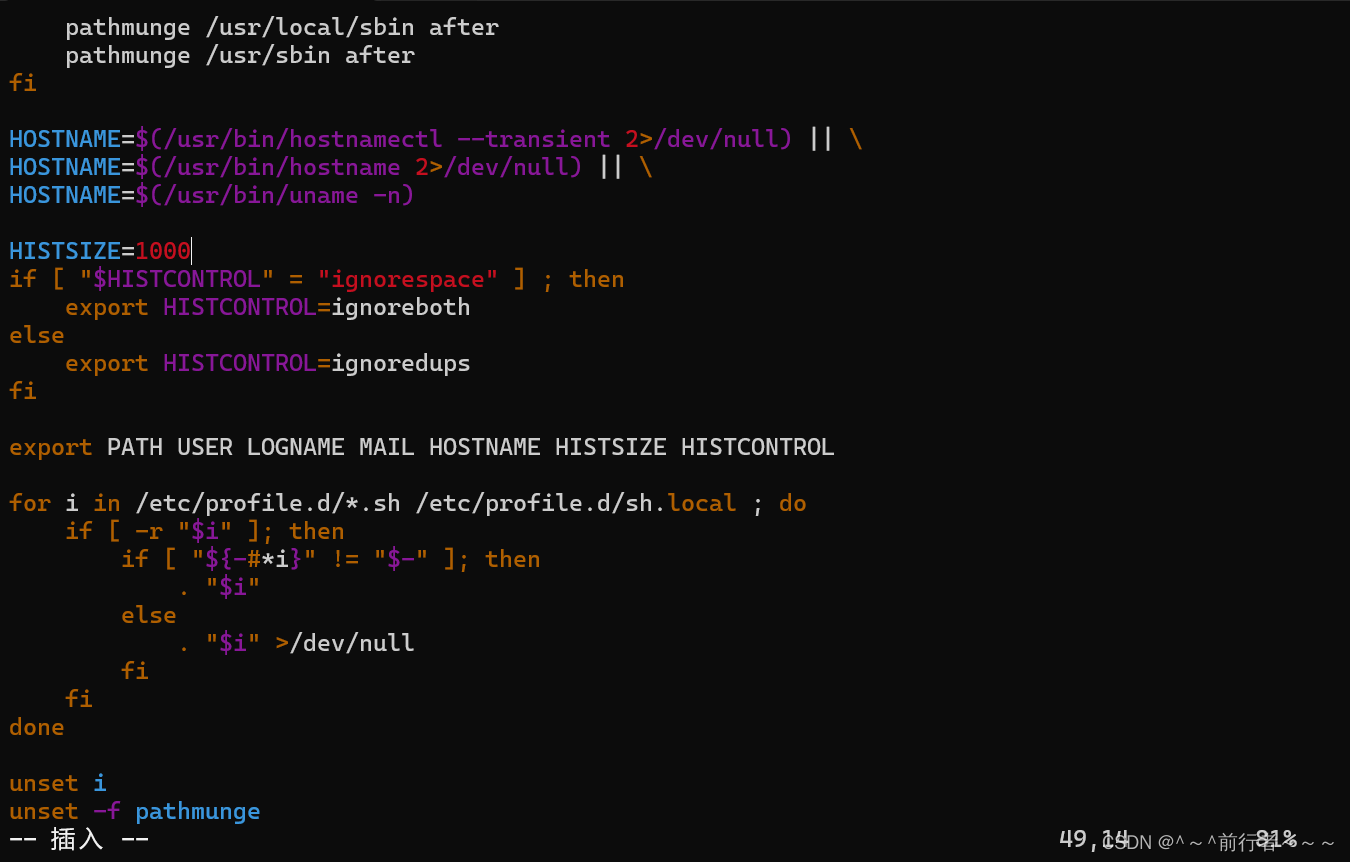1350x862 pixels.
Task: Click MAIL in the export variables line
Action: 387,447
